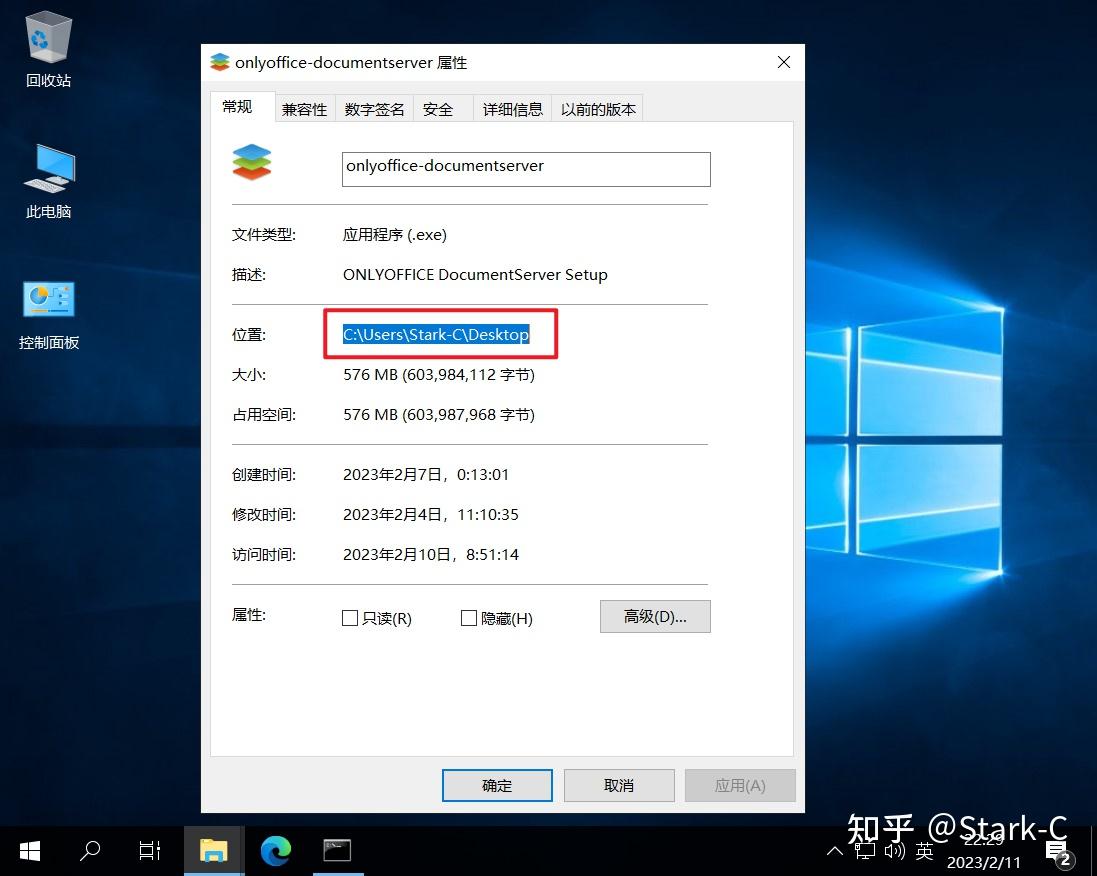Open 高级(D)... attribute settings
This screenshot has height=876, width=1097.
tap(655, 616)
